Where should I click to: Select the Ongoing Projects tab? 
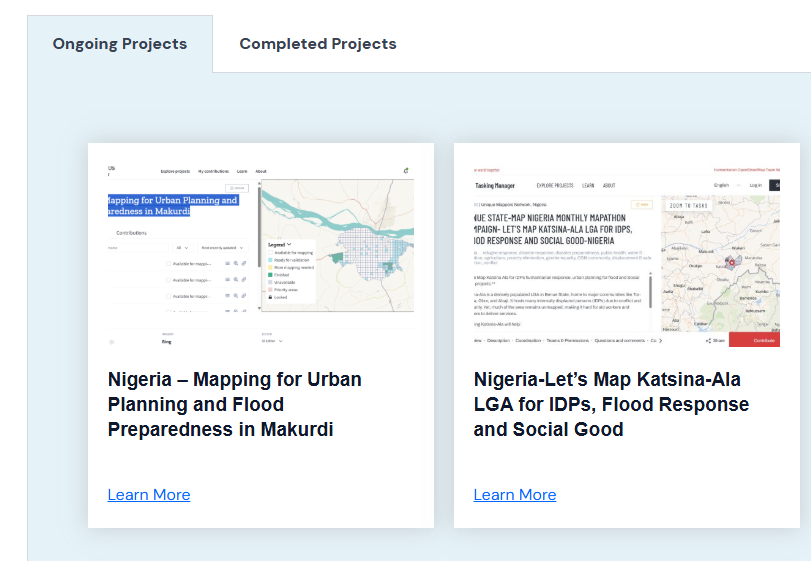tap(120, 44)
